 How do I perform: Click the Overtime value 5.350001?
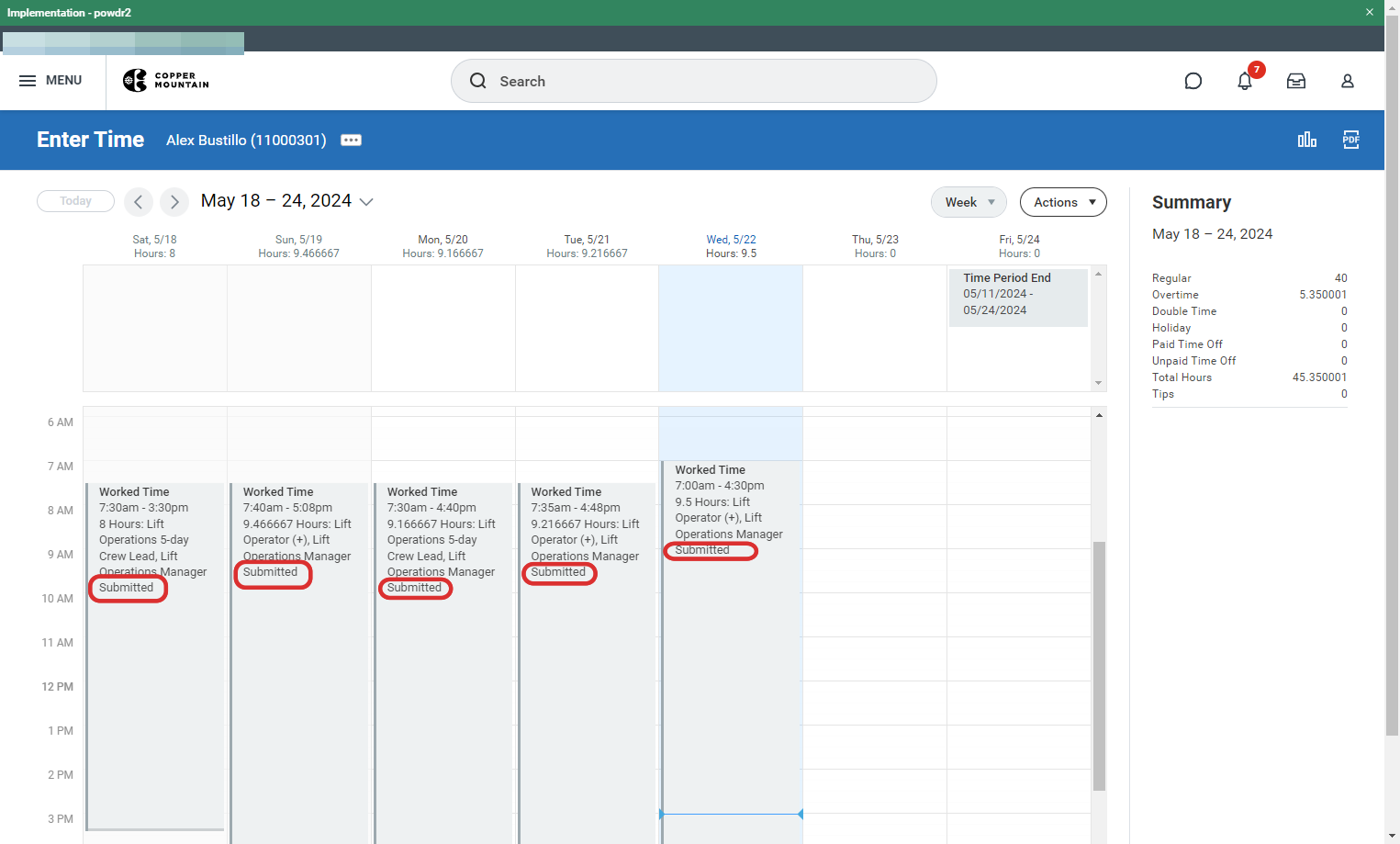pos(1323,295)
